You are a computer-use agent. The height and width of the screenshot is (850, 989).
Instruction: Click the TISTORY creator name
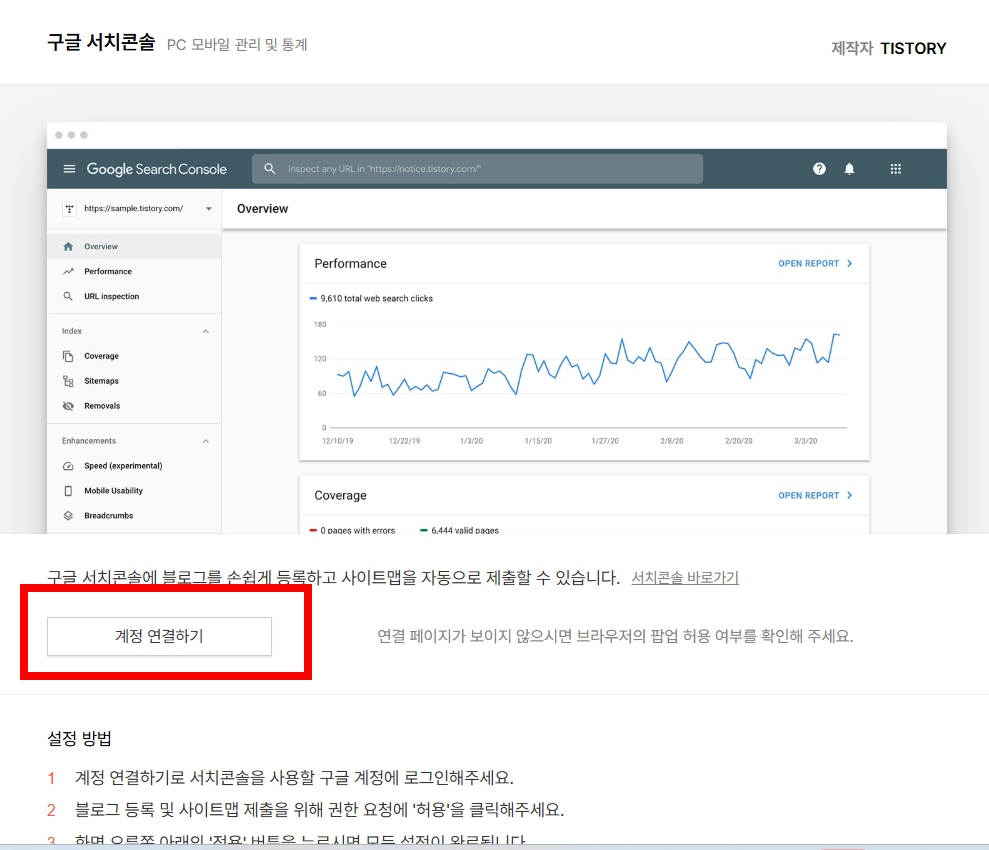coord(913,49)
